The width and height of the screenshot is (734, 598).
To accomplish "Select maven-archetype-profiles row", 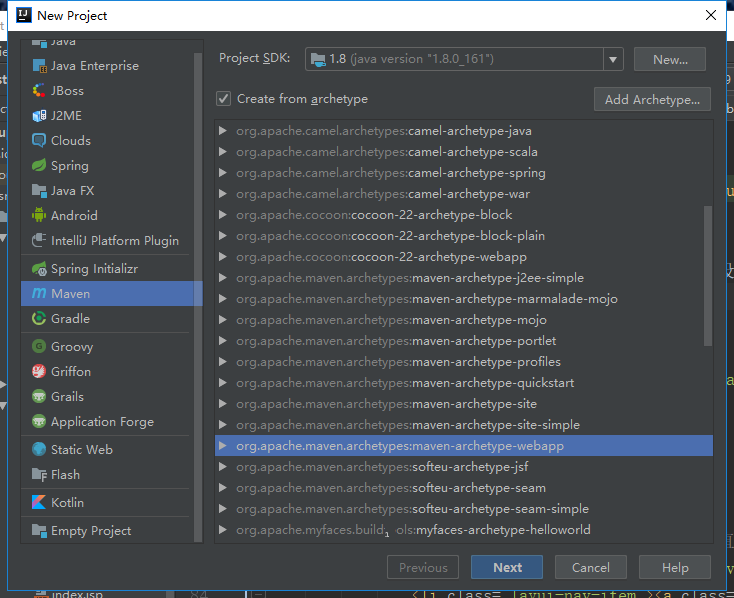I will (464, 362).
